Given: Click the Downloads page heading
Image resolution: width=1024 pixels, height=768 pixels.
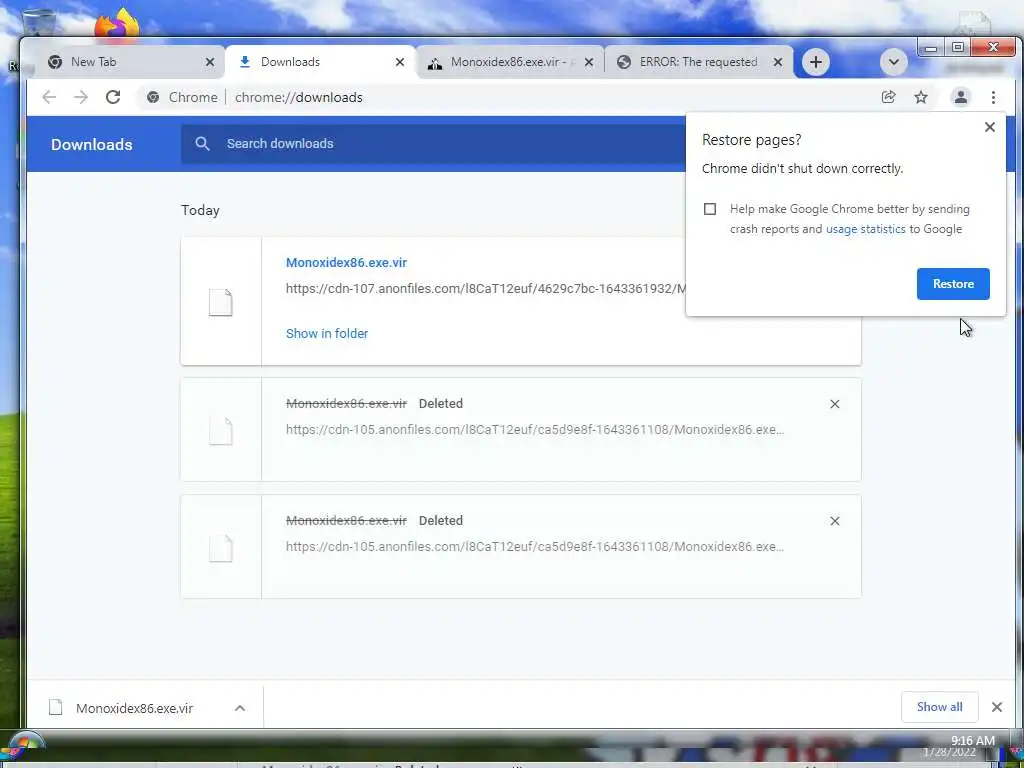Looking at the screenshot, I should pos(91,144).
